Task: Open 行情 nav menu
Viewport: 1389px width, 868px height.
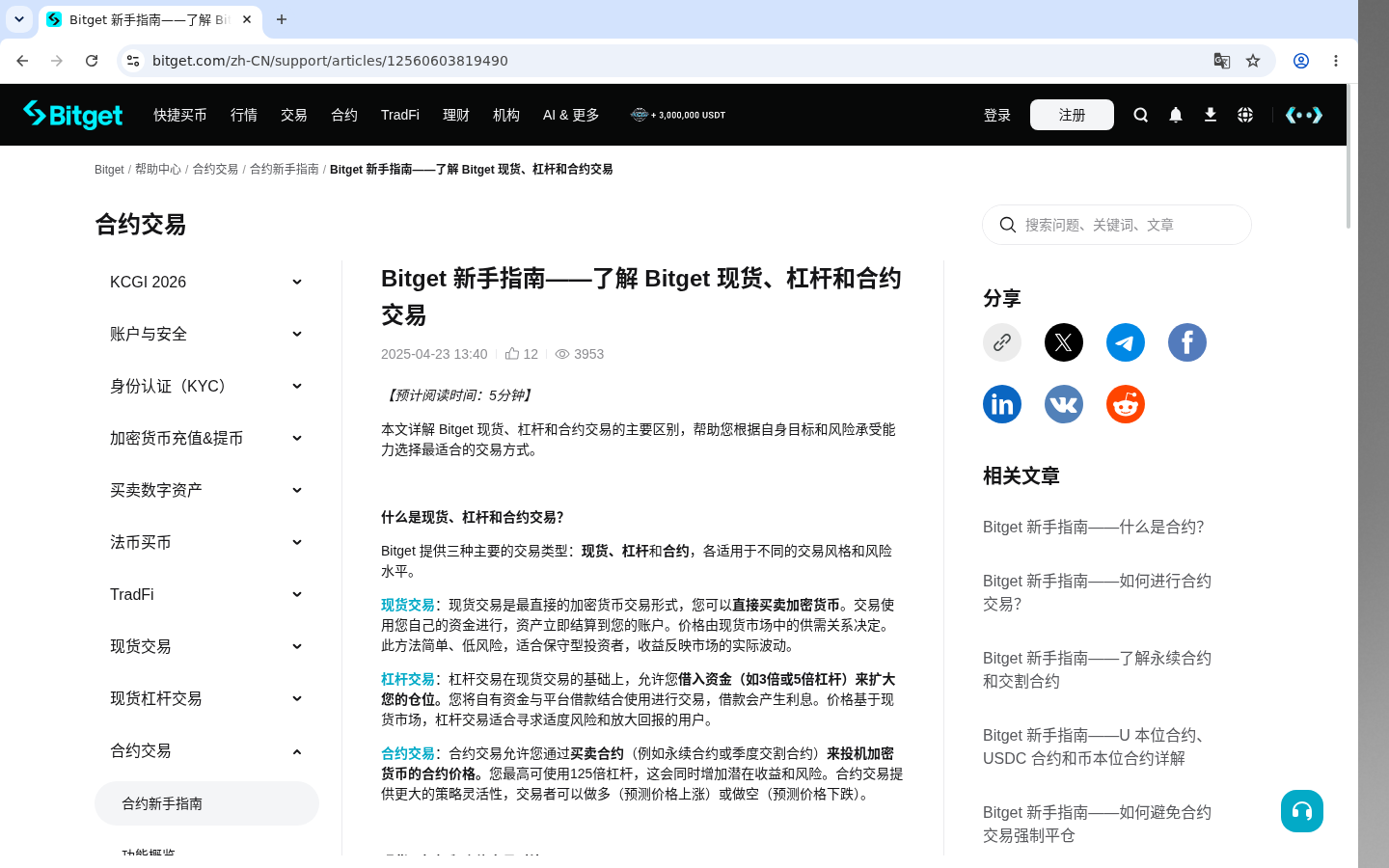Action: pos(244,115)
